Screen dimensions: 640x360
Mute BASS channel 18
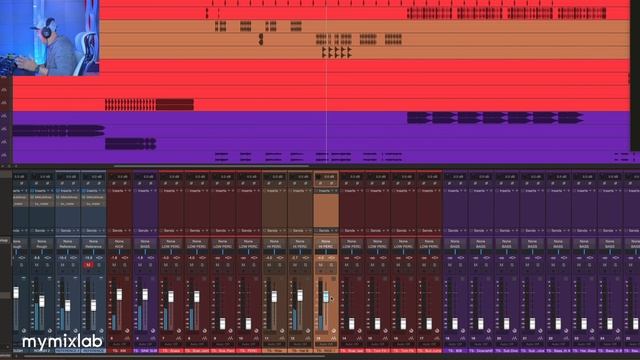450,265
